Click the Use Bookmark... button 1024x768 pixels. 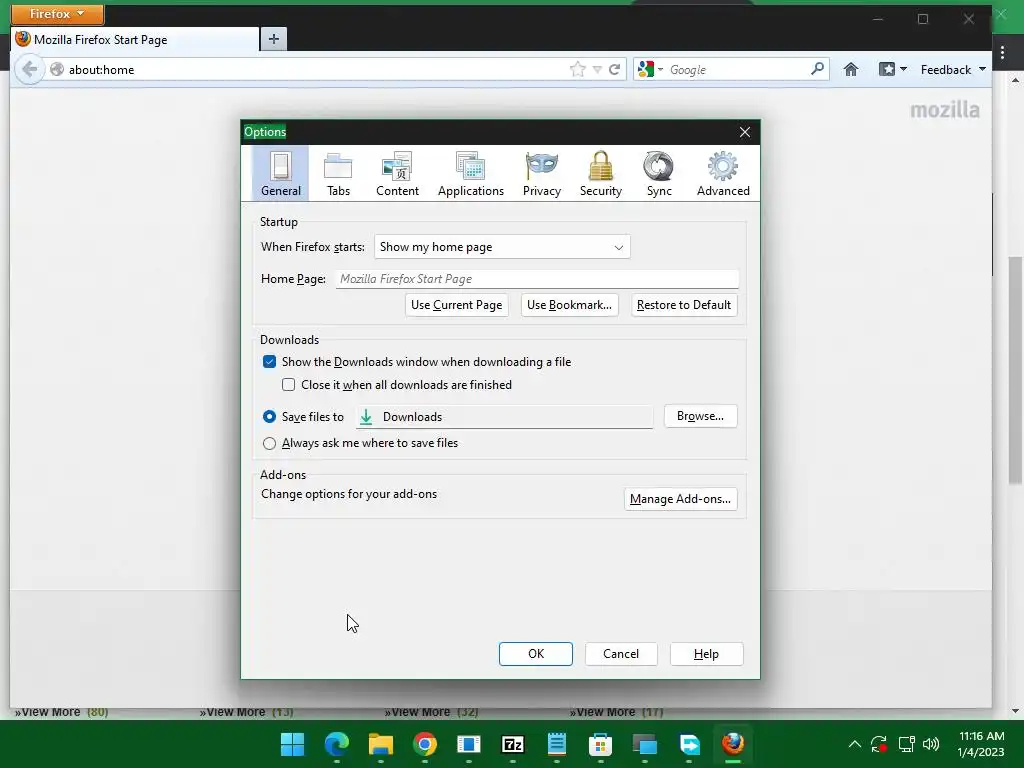(x=569, y=305)
